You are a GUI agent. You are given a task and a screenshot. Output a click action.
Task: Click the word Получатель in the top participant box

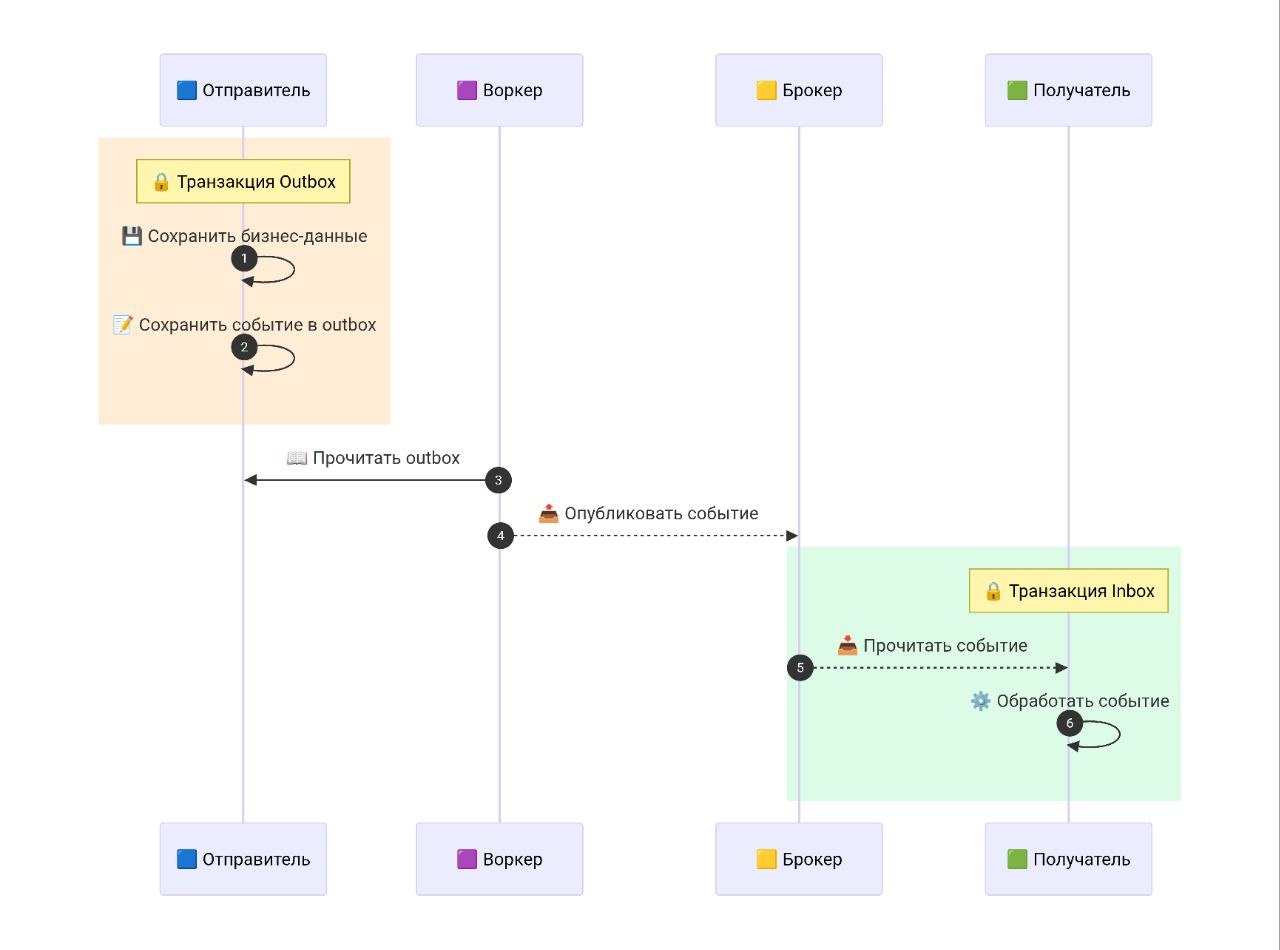click(x=1082, y=90)
